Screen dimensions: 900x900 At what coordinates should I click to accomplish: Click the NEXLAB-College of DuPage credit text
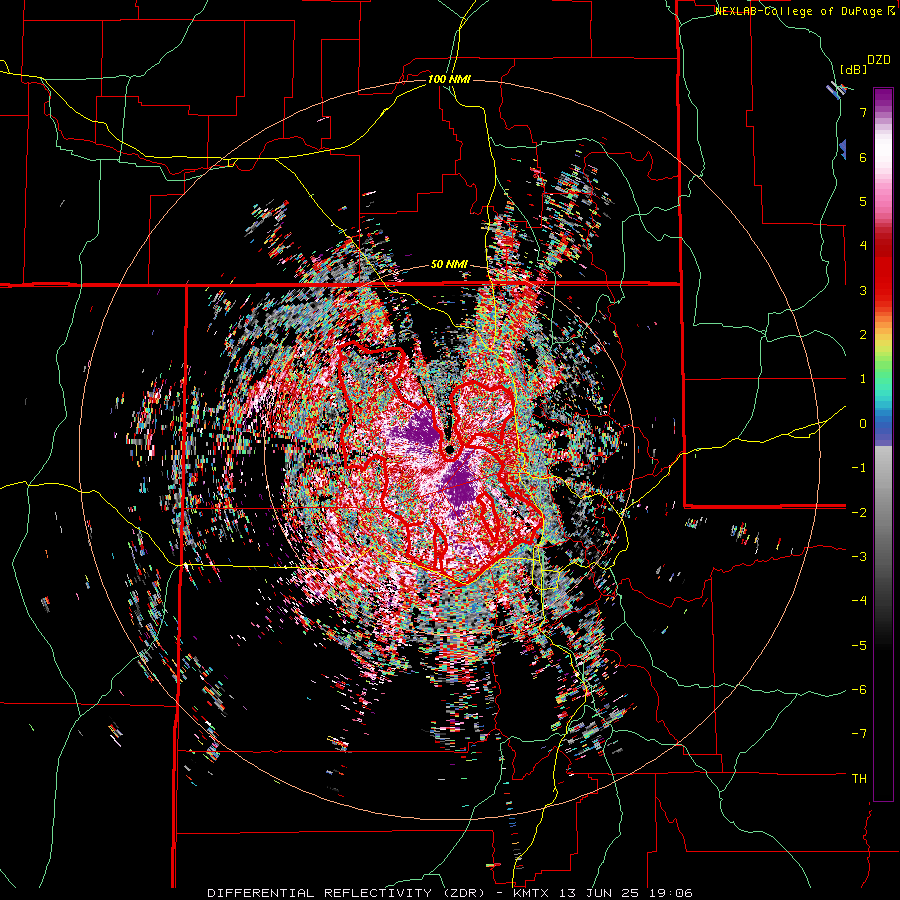[x=806, y=11]
